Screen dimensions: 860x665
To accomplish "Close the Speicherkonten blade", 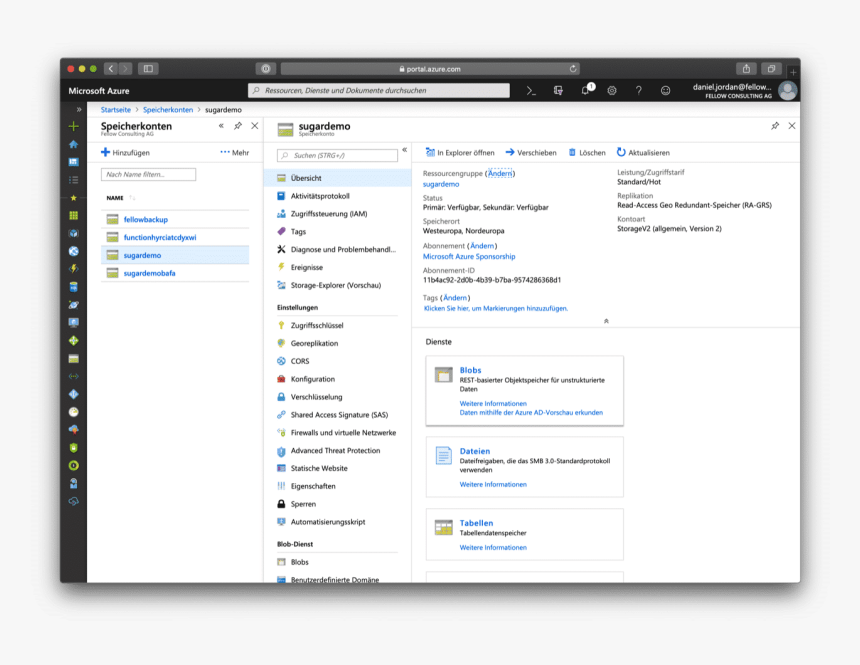I will click(x=254, y=126).
